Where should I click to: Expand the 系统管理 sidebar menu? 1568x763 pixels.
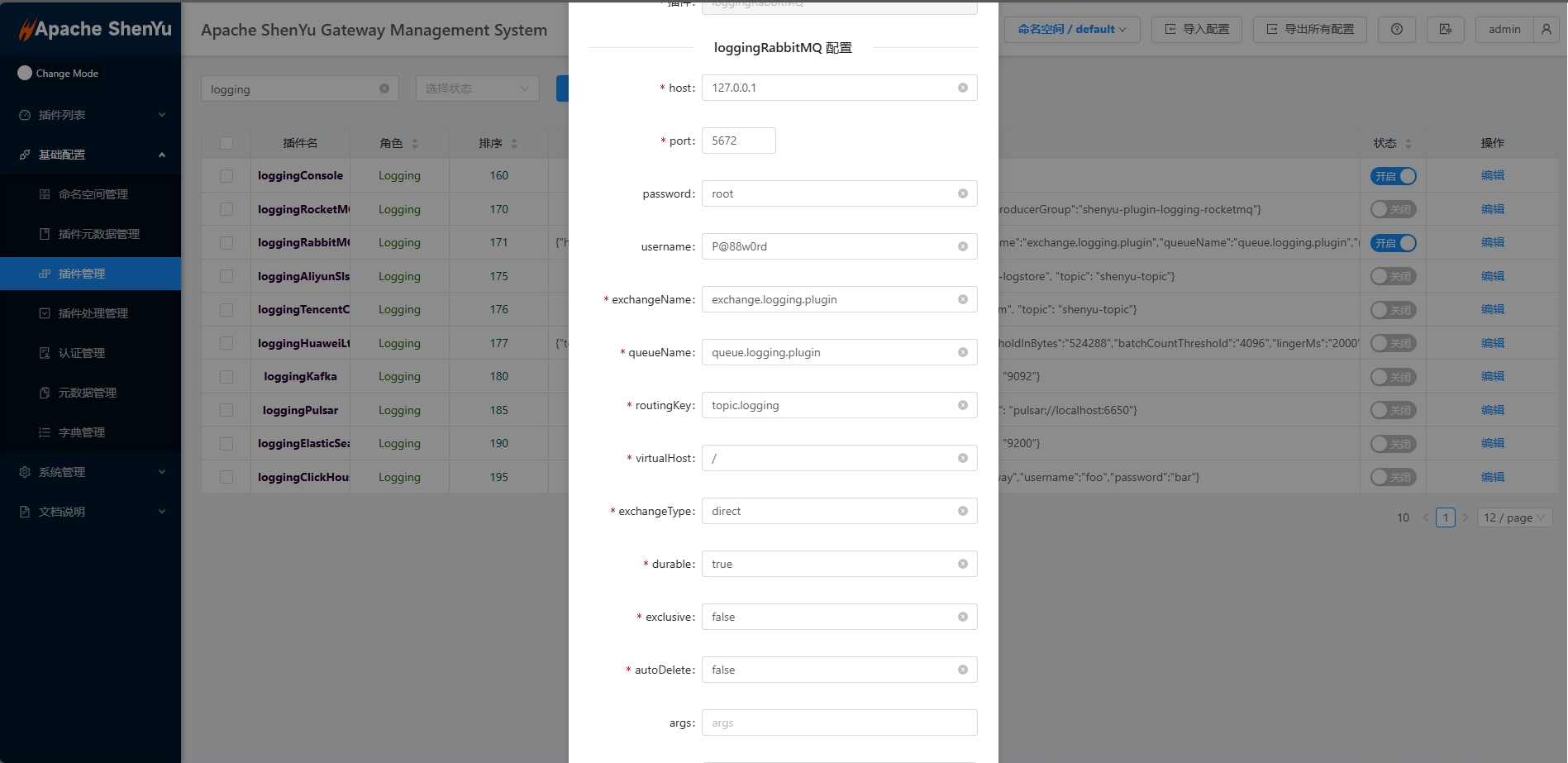pos(90,472)
